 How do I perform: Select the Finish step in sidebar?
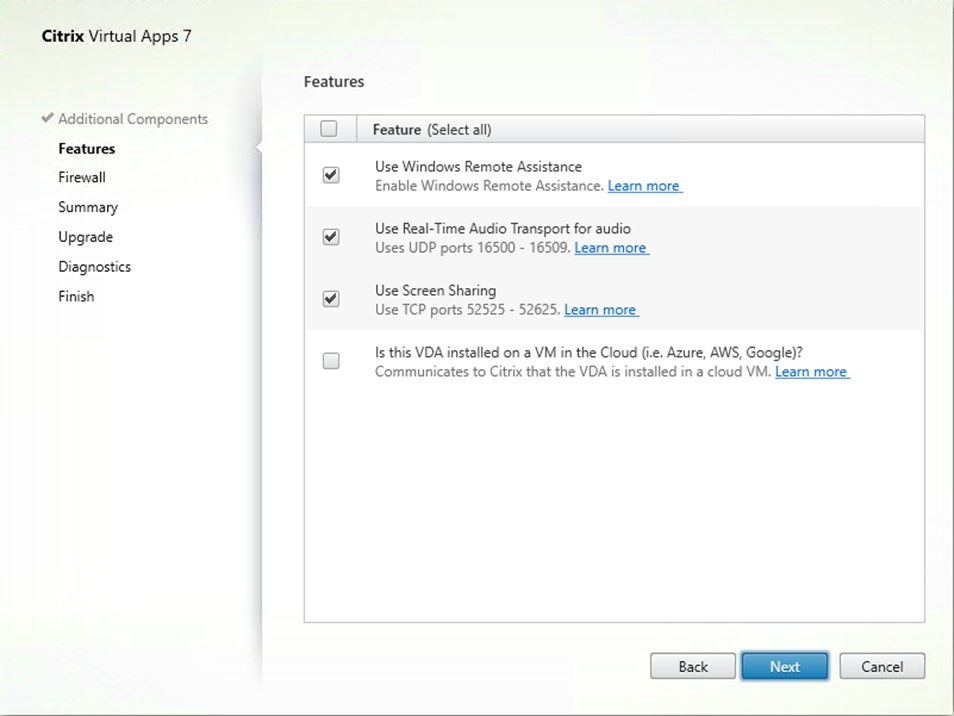(x=76, y=297)
